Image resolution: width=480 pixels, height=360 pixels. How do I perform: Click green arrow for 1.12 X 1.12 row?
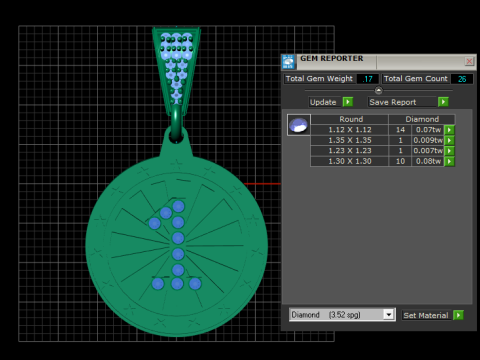[449, 130]
